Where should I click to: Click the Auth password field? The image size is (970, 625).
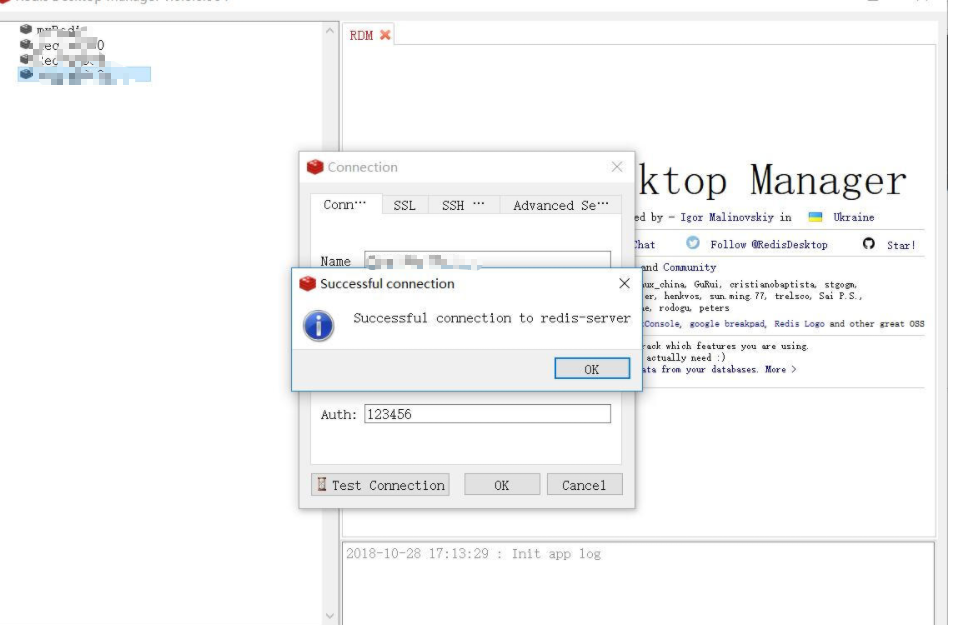point(487,414)
